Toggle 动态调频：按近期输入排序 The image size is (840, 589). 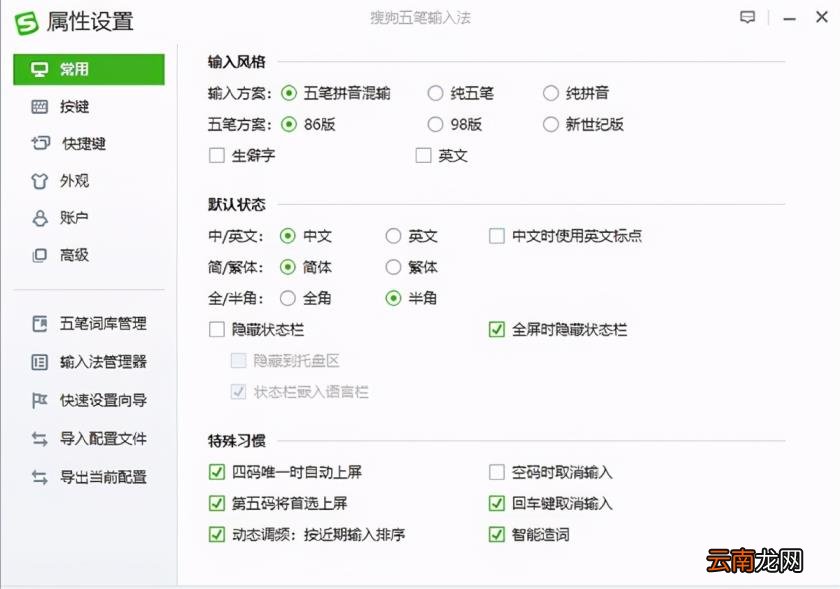coord(216,534)
